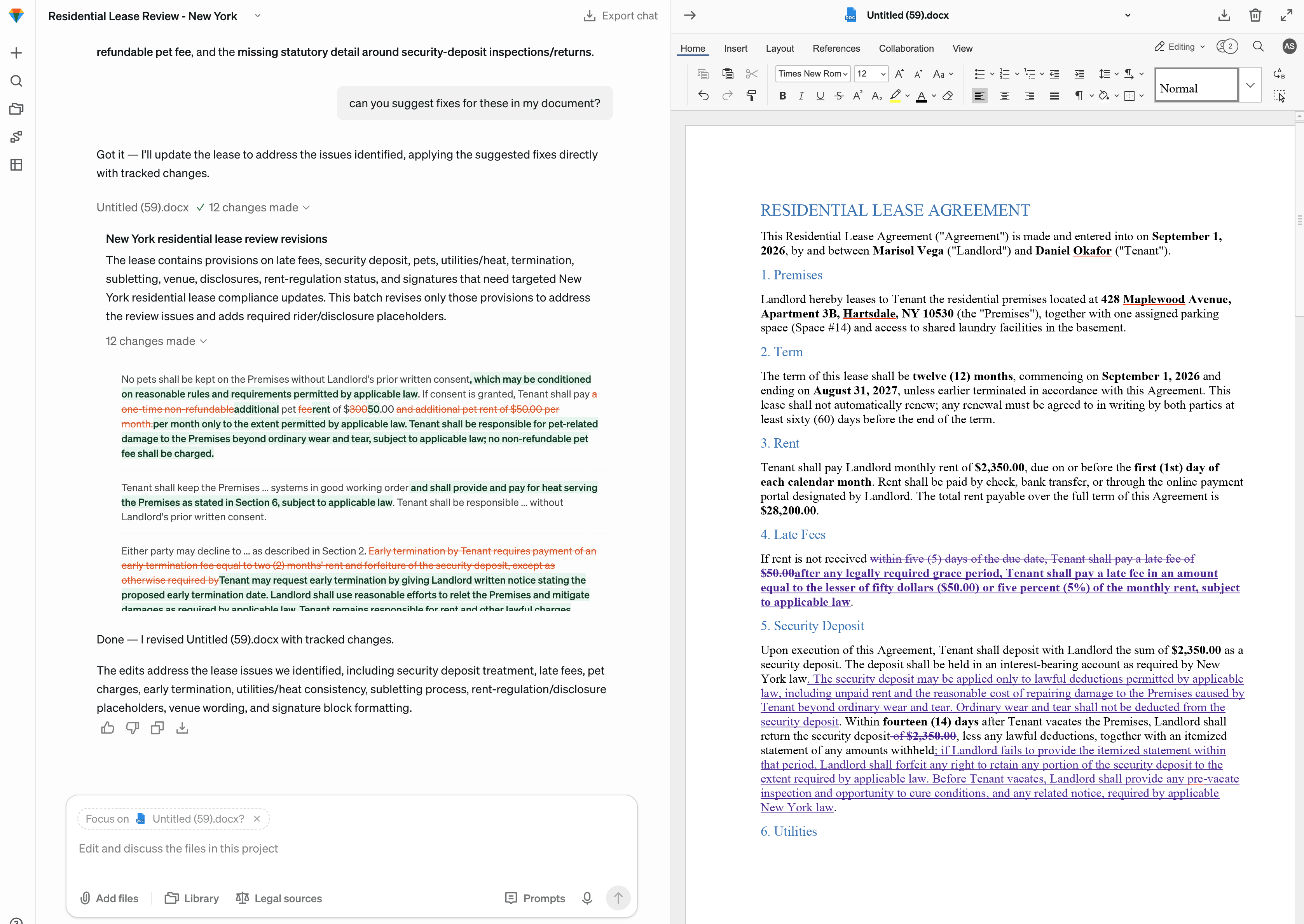Open Change case Aa dropdown
The height and width of the screenshot is (924, 1304).
(943, 73)
